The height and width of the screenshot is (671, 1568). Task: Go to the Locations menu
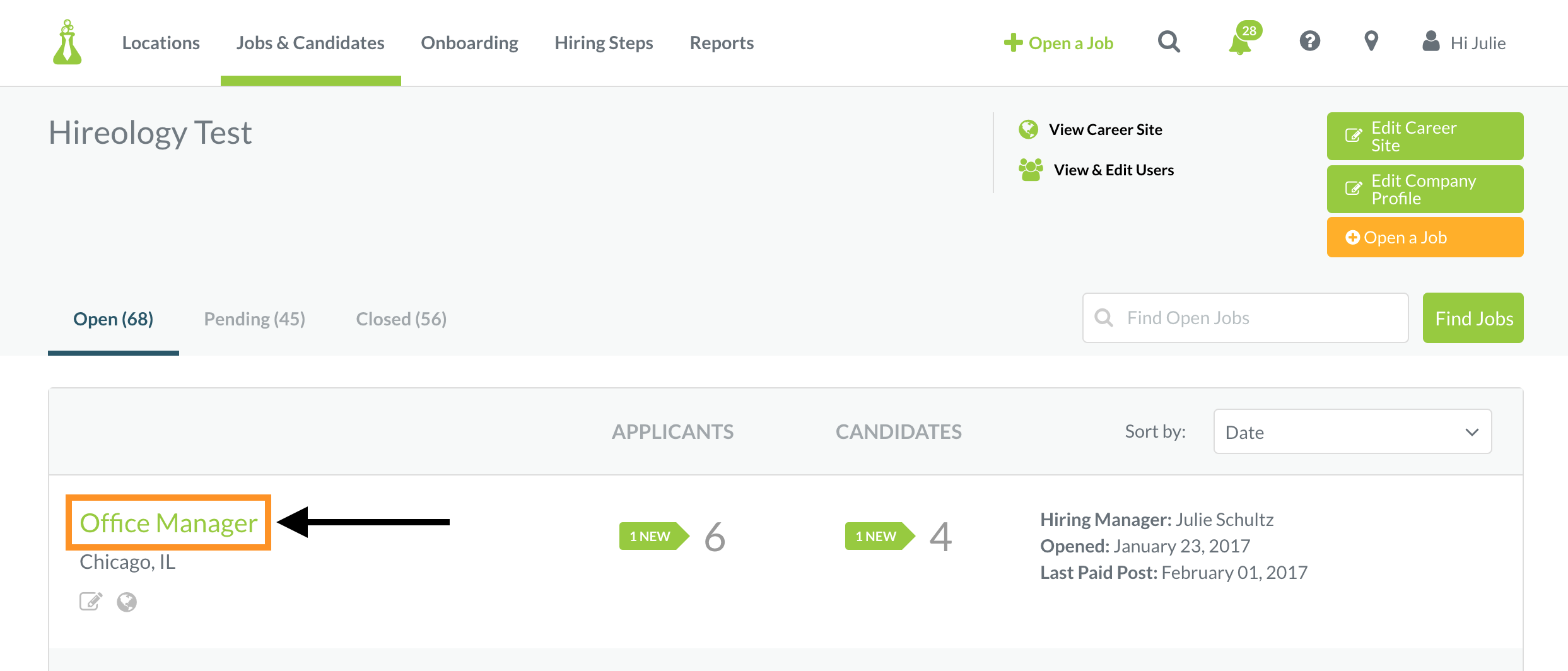tap(161, 43)
